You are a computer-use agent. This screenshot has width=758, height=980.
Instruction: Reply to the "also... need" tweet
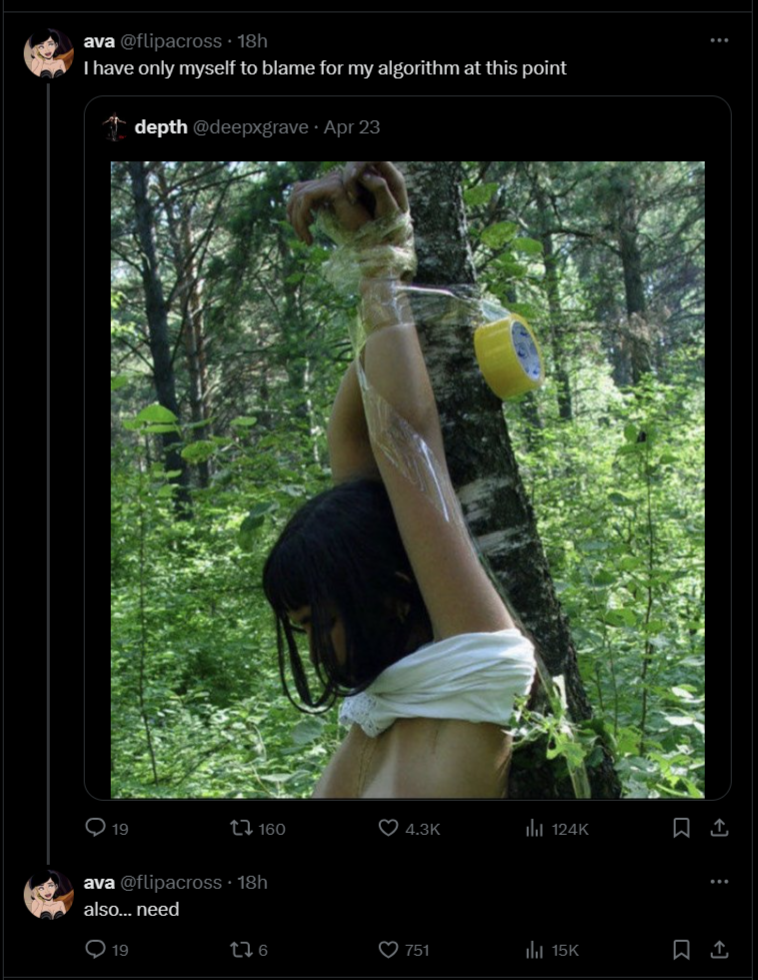click(95, 949)
